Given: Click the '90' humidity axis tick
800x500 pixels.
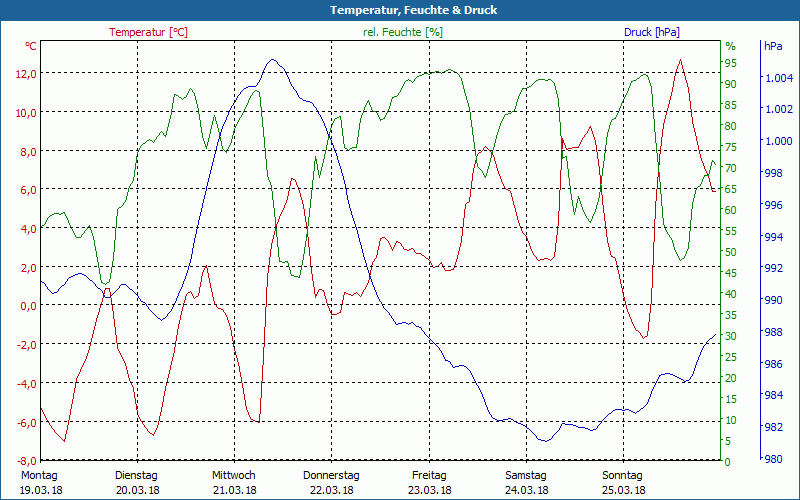Looking at the screenshot, I should 731,84.
